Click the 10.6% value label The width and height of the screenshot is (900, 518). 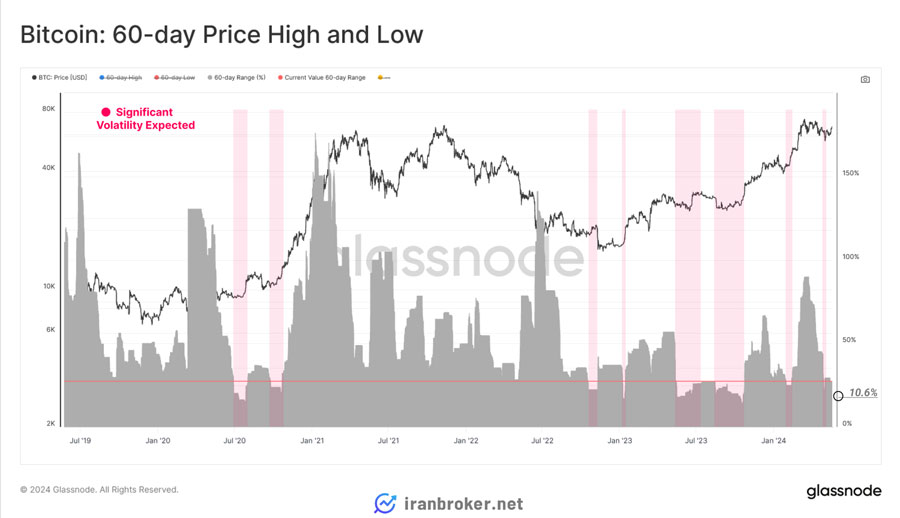pos(863,393)
